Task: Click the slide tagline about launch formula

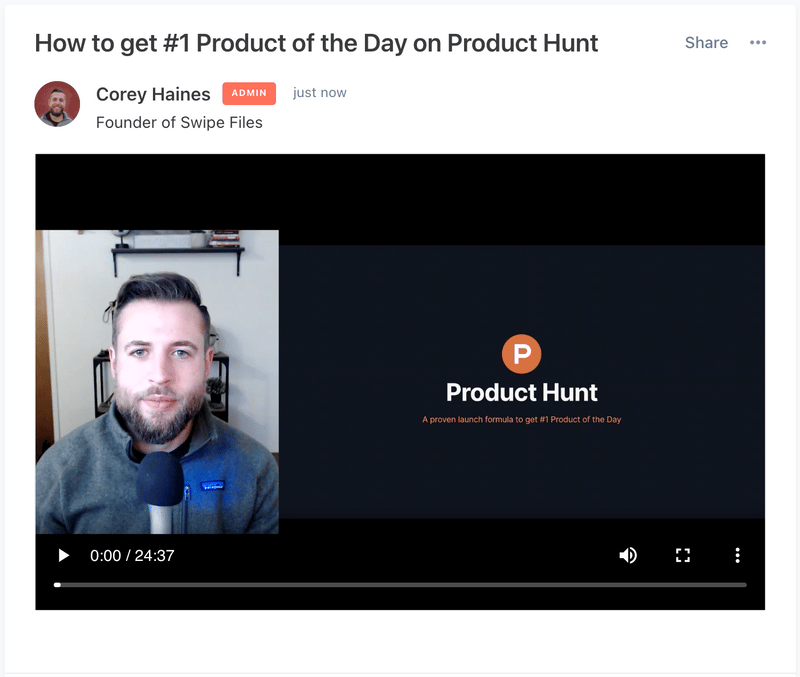Action: 521,419
